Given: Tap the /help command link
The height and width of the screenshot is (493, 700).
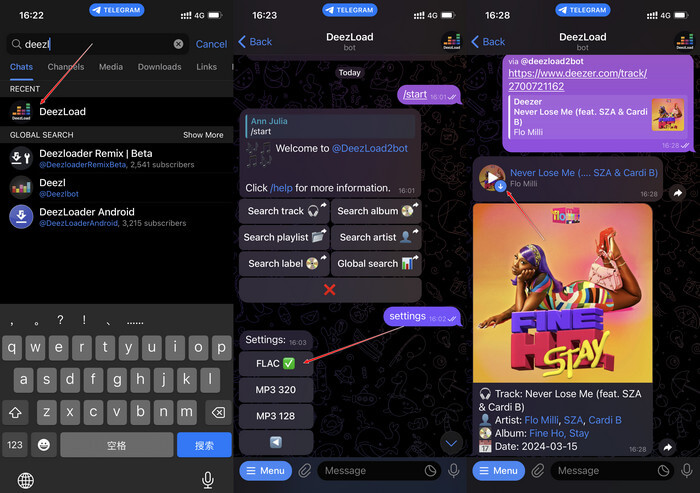Looking at the screenshot, I should pyautogui.click(x=281, y=188).
